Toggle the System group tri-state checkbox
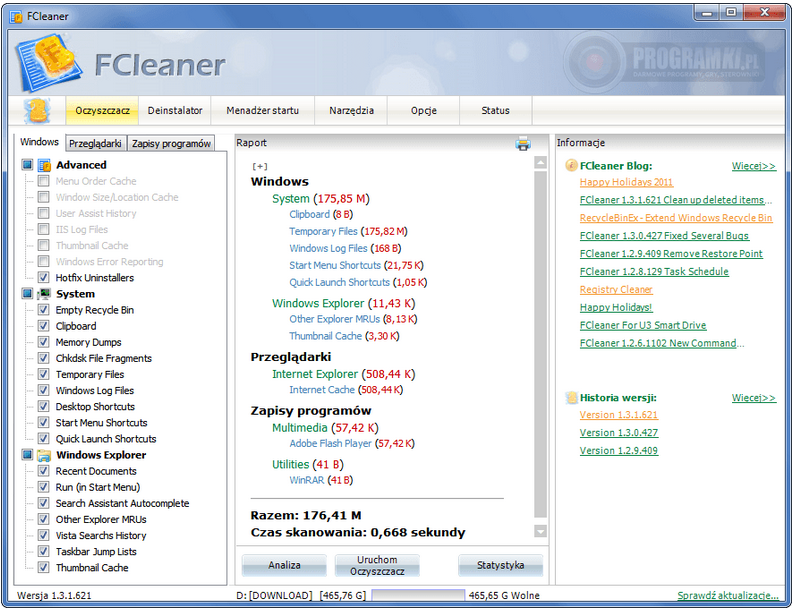Image resolution: width=795 pixels, height=611 pixels. pos(27,294)
